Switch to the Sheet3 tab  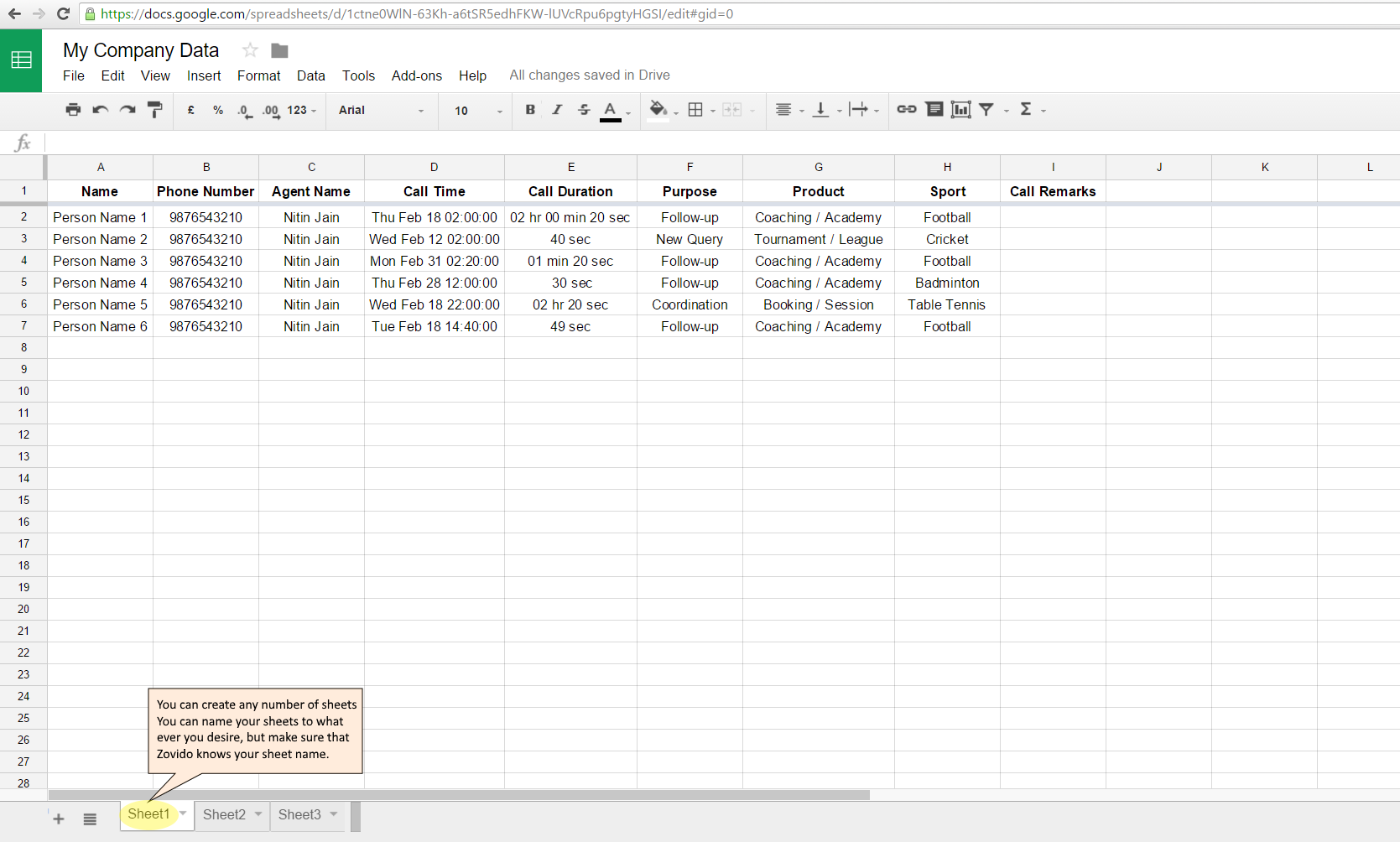point(299,814)
